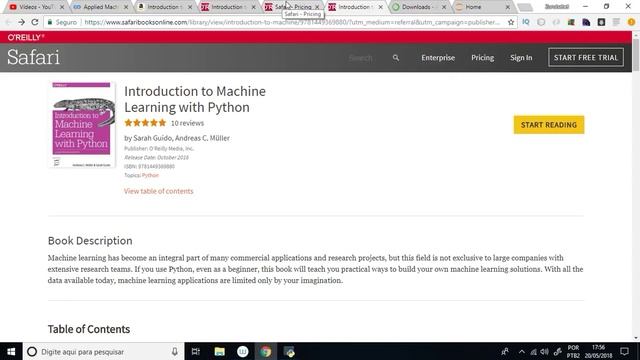
Task: Click the Enterprise menu item
Action: [438, 58]
